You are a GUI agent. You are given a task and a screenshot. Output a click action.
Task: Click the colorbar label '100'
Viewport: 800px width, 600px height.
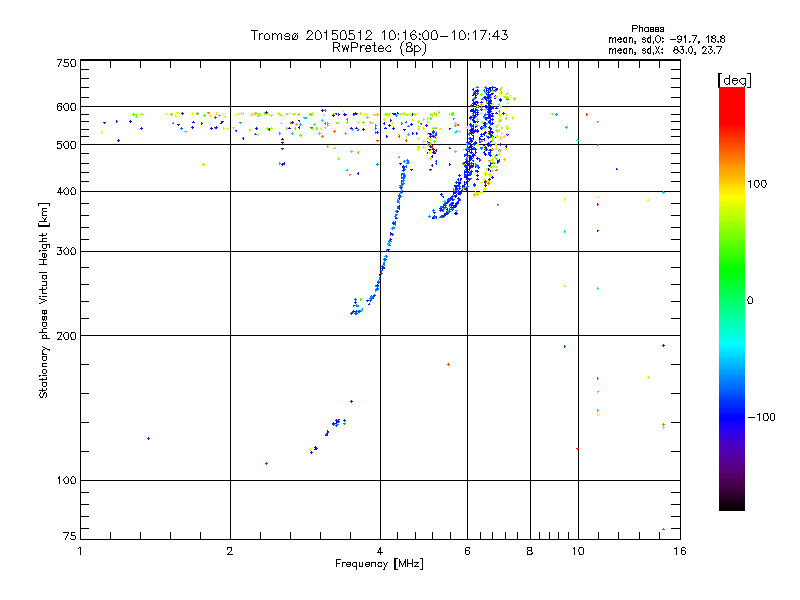pyautogui.click(x=757, y=184)
